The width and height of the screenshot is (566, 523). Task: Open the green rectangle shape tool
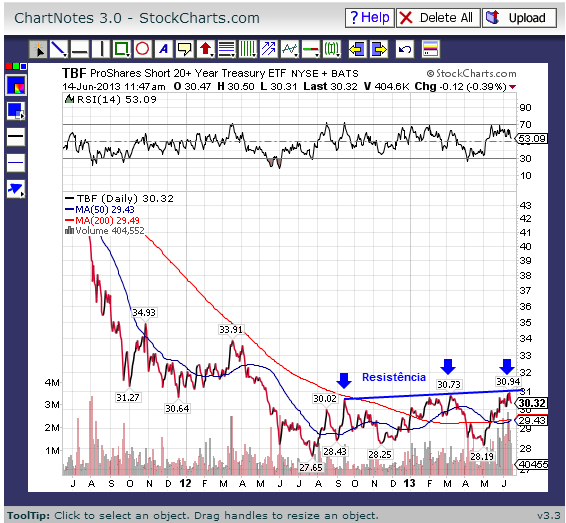tap(122, 49)
